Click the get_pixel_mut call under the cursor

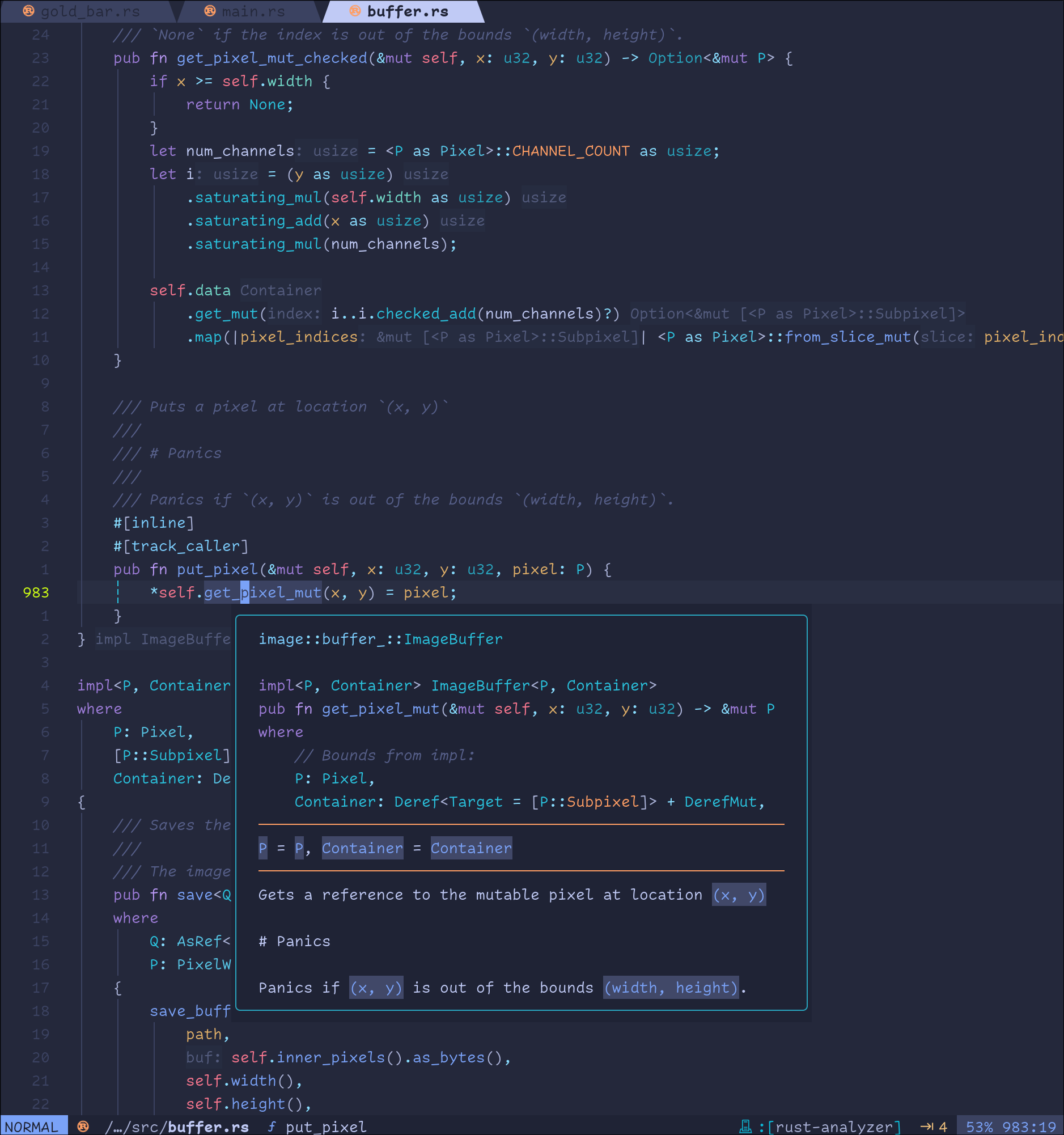coord(262,592)
